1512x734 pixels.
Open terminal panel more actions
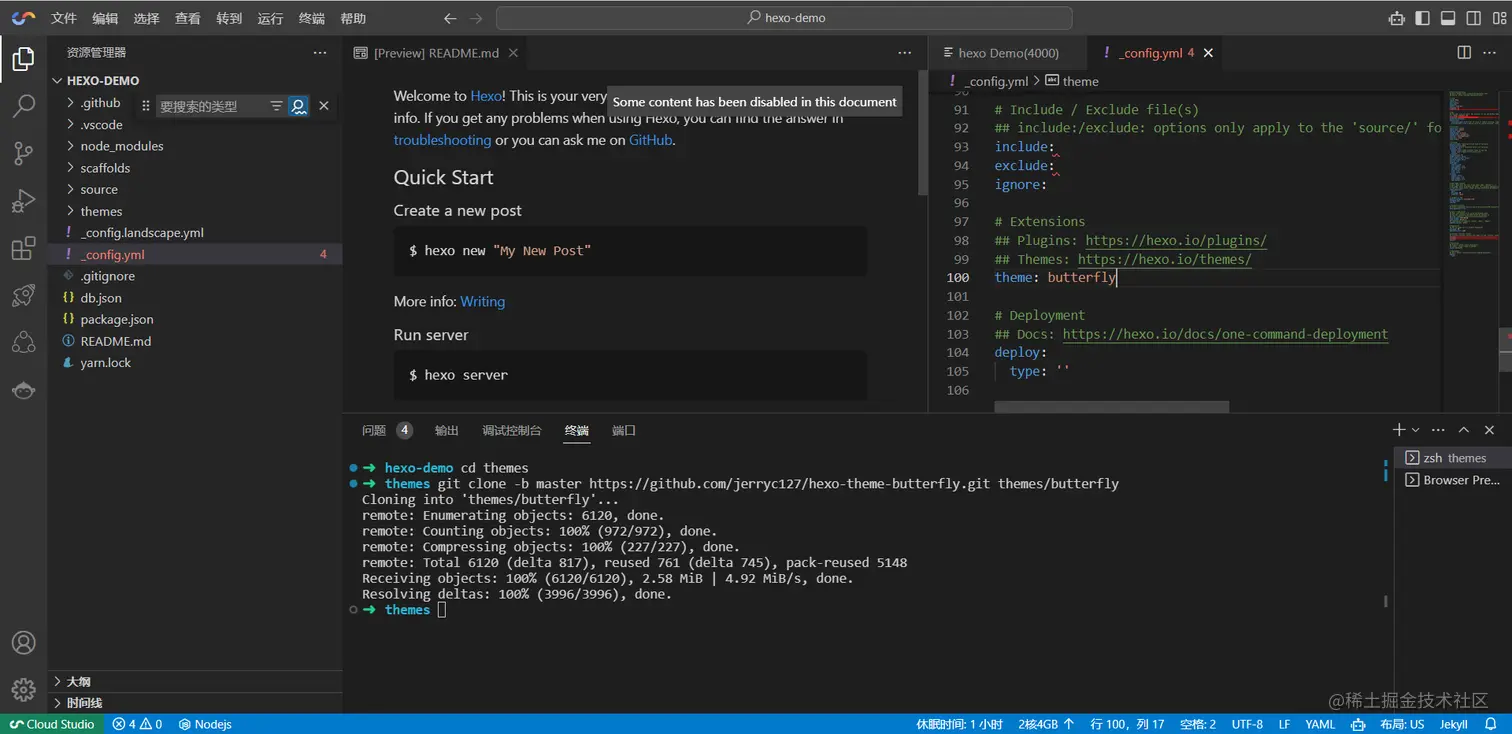click(x=1438, y=430)
